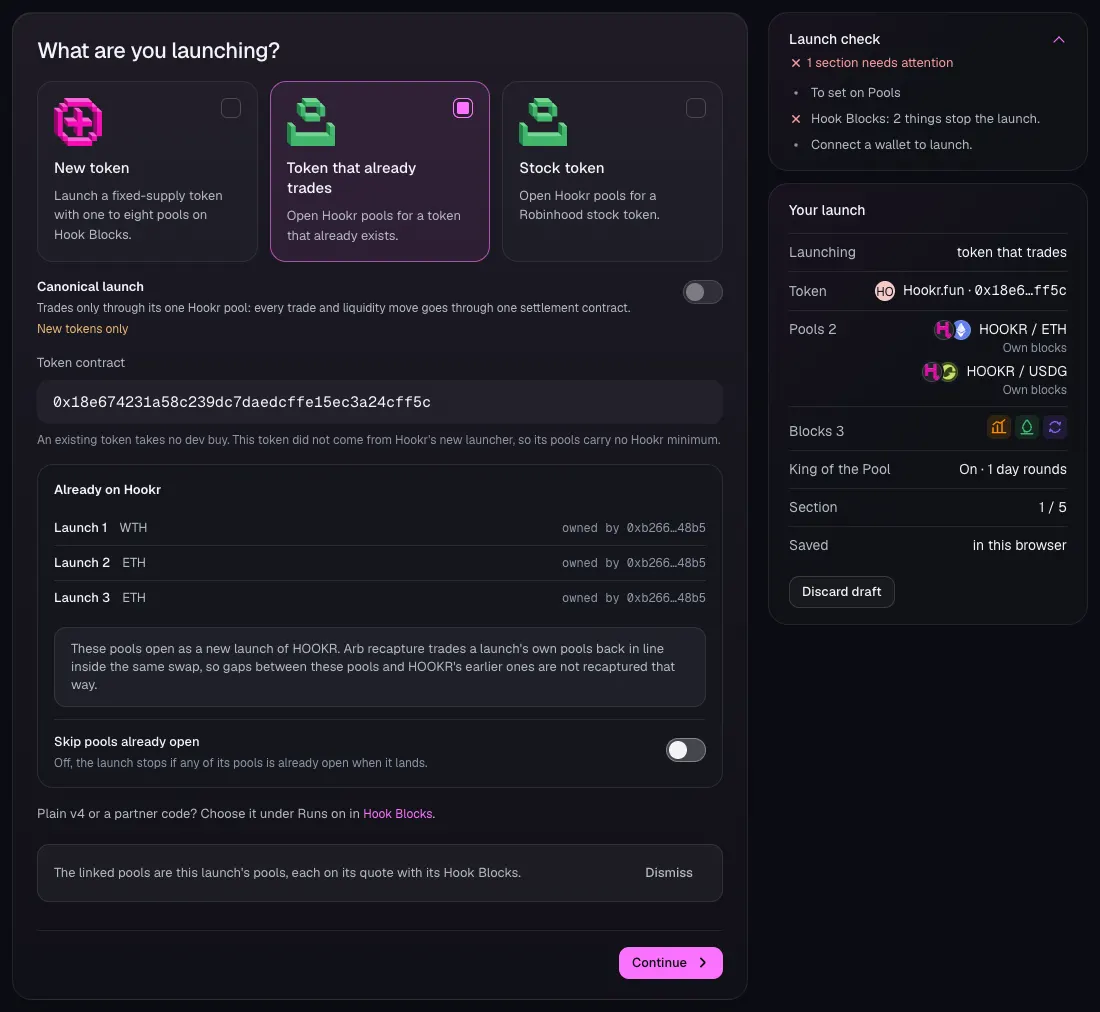The width and height of the screenshot is (1100, 1012).
Task: Click the 'Hookr.fun · 0x18e6…ff5c' token value
Action: click(984, 290)
